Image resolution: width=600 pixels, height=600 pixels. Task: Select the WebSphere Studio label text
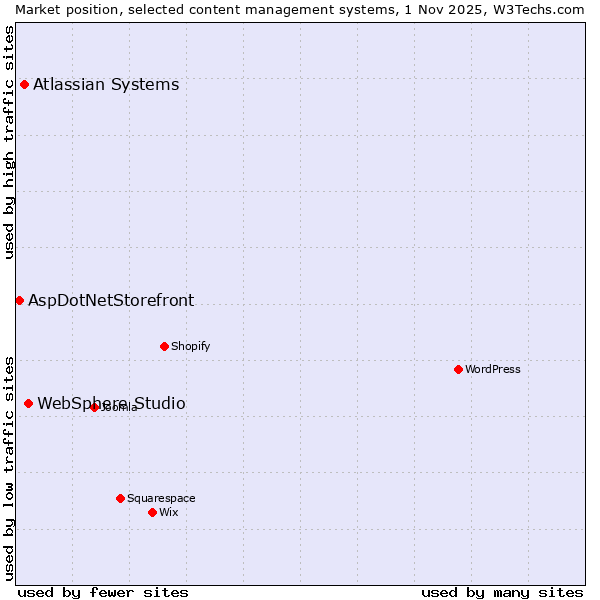(x=111, y=403)
